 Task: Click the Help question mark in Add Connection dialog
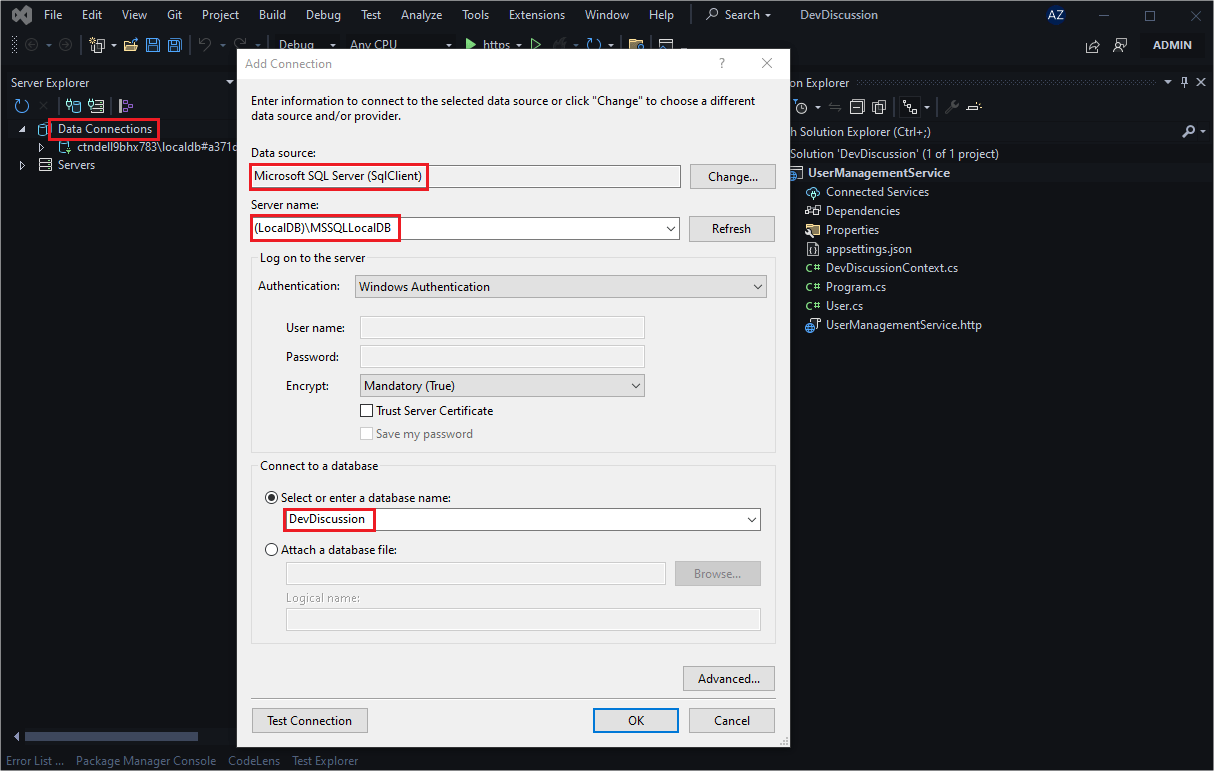(722, 63)
